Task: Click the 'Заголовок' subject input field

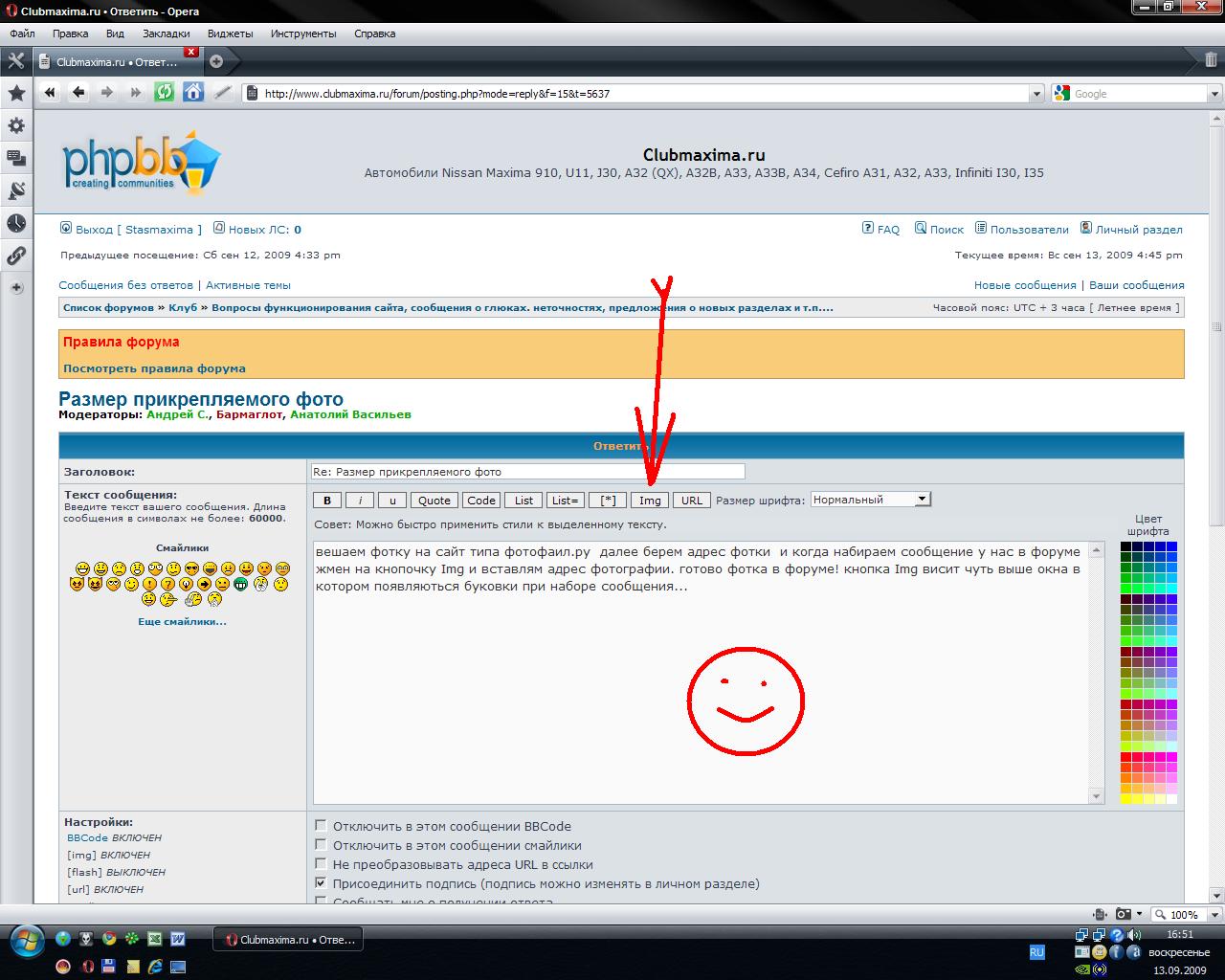Action: pos(527,472)
